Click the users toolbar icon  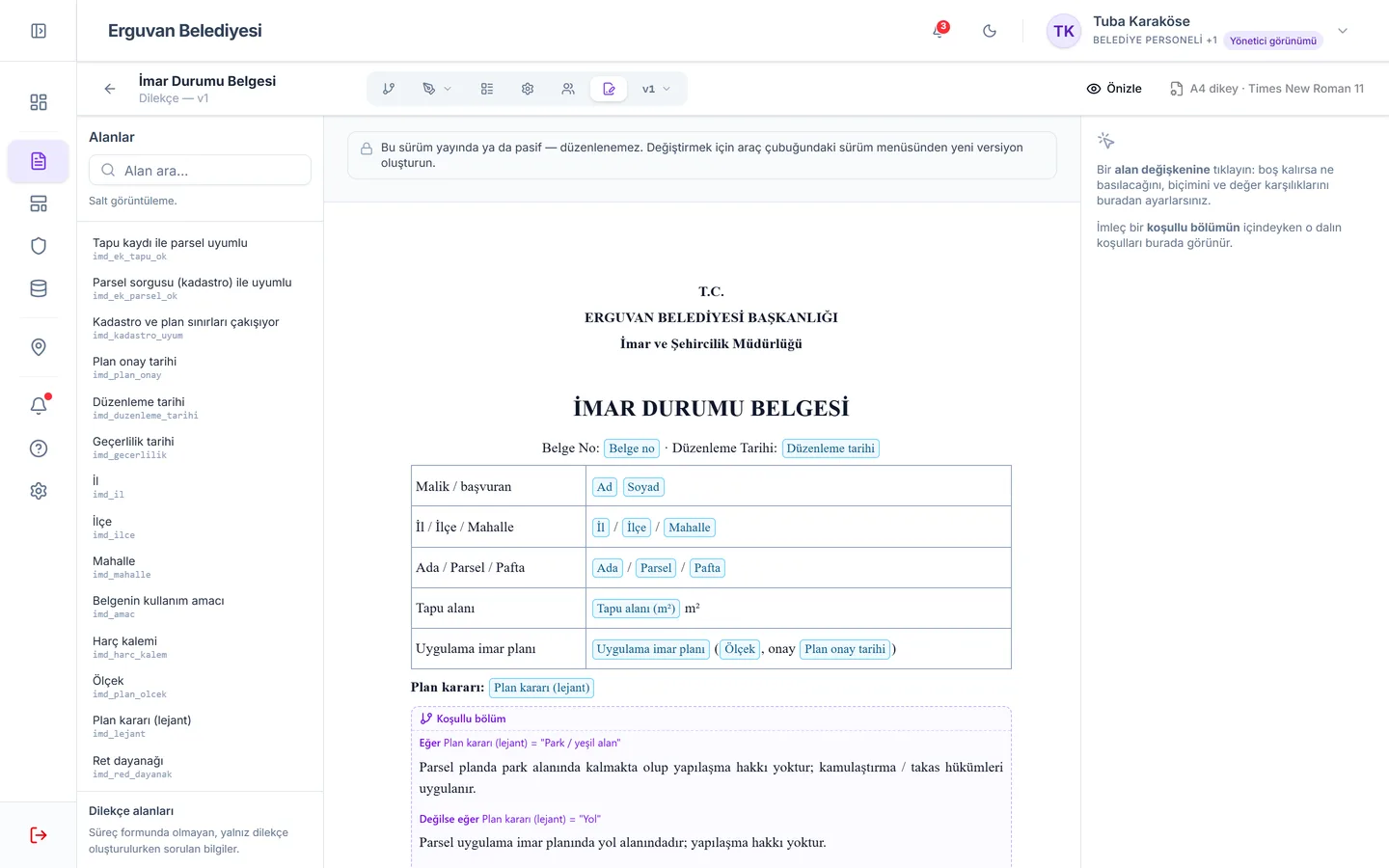(568, 89)
